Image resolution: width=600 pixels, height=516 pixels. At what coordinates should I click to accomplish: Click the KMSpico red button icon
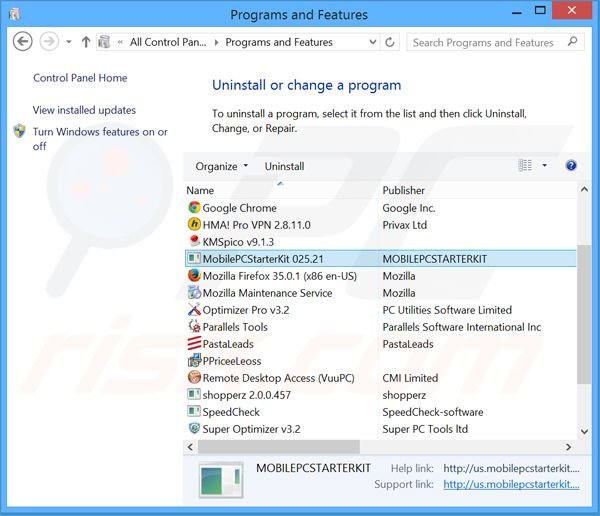pyautogui.click(x=194, y=241)
